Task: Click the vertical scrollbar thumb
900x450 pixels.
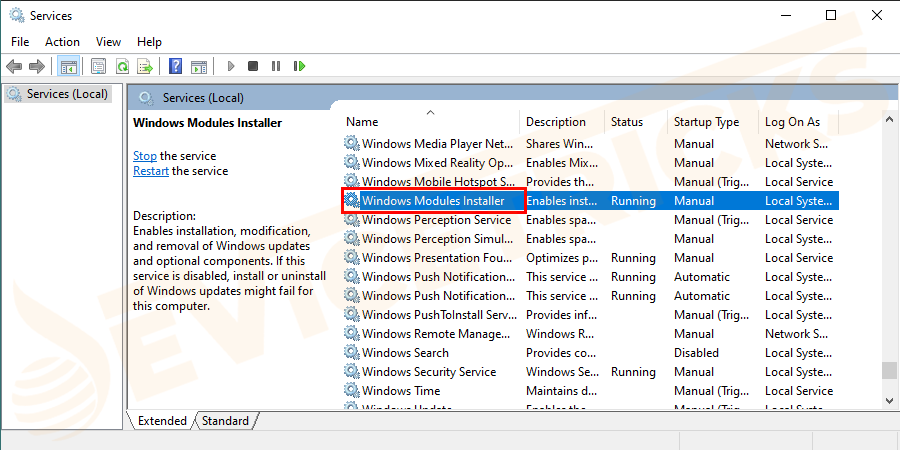Action: pyautogui.click(x=889, y=370)
